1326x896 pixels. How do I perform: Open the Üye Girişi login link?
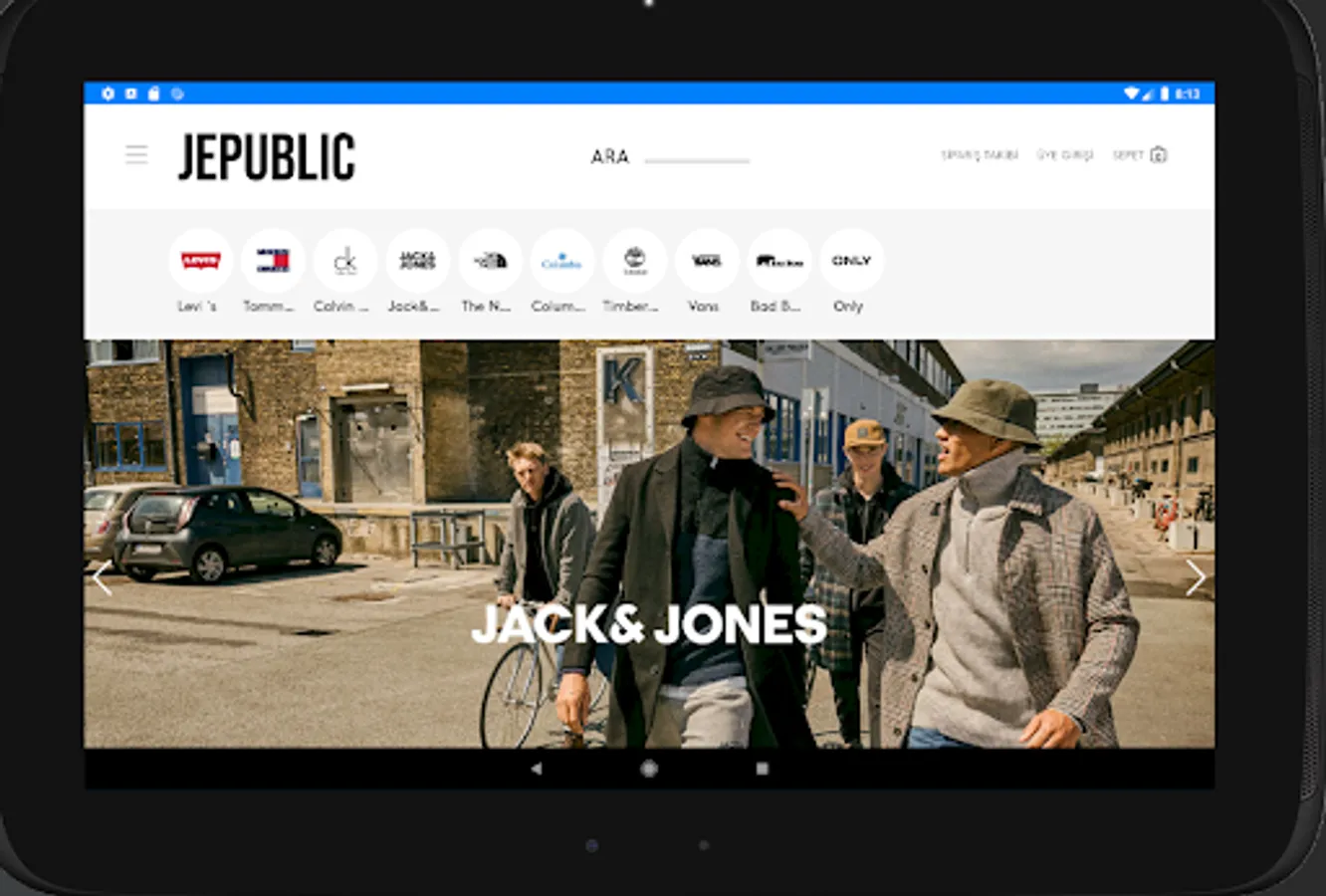pos(1065,155)
